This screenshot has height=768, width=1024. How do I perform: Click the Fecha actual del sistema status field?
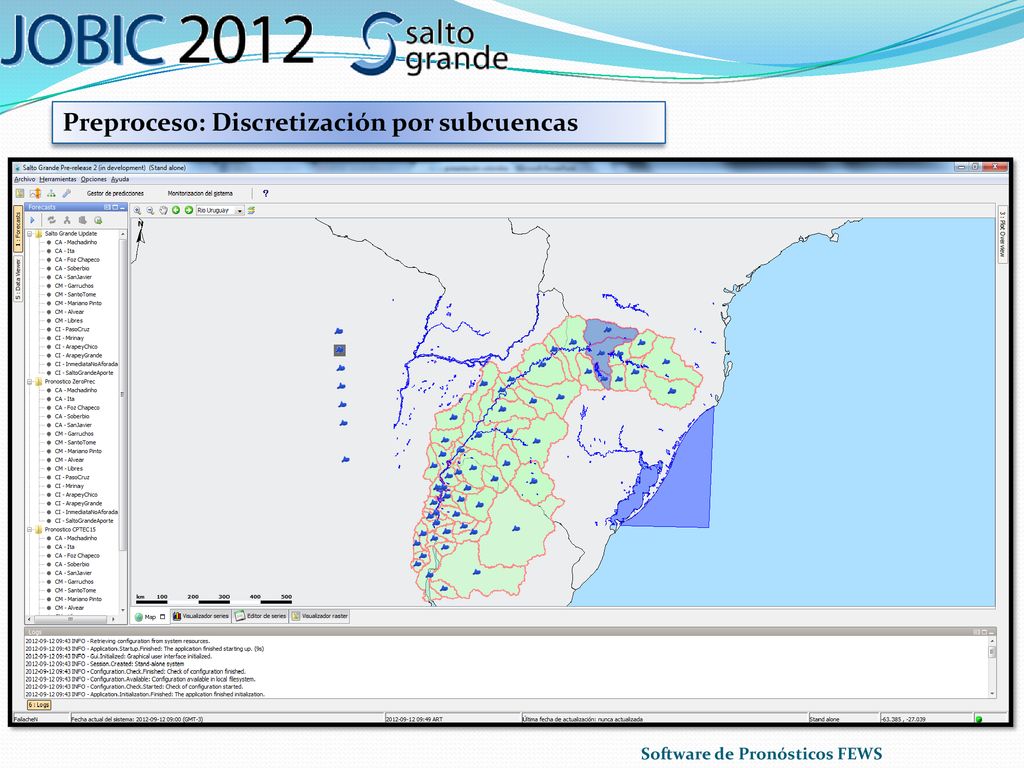click(227, 719)
